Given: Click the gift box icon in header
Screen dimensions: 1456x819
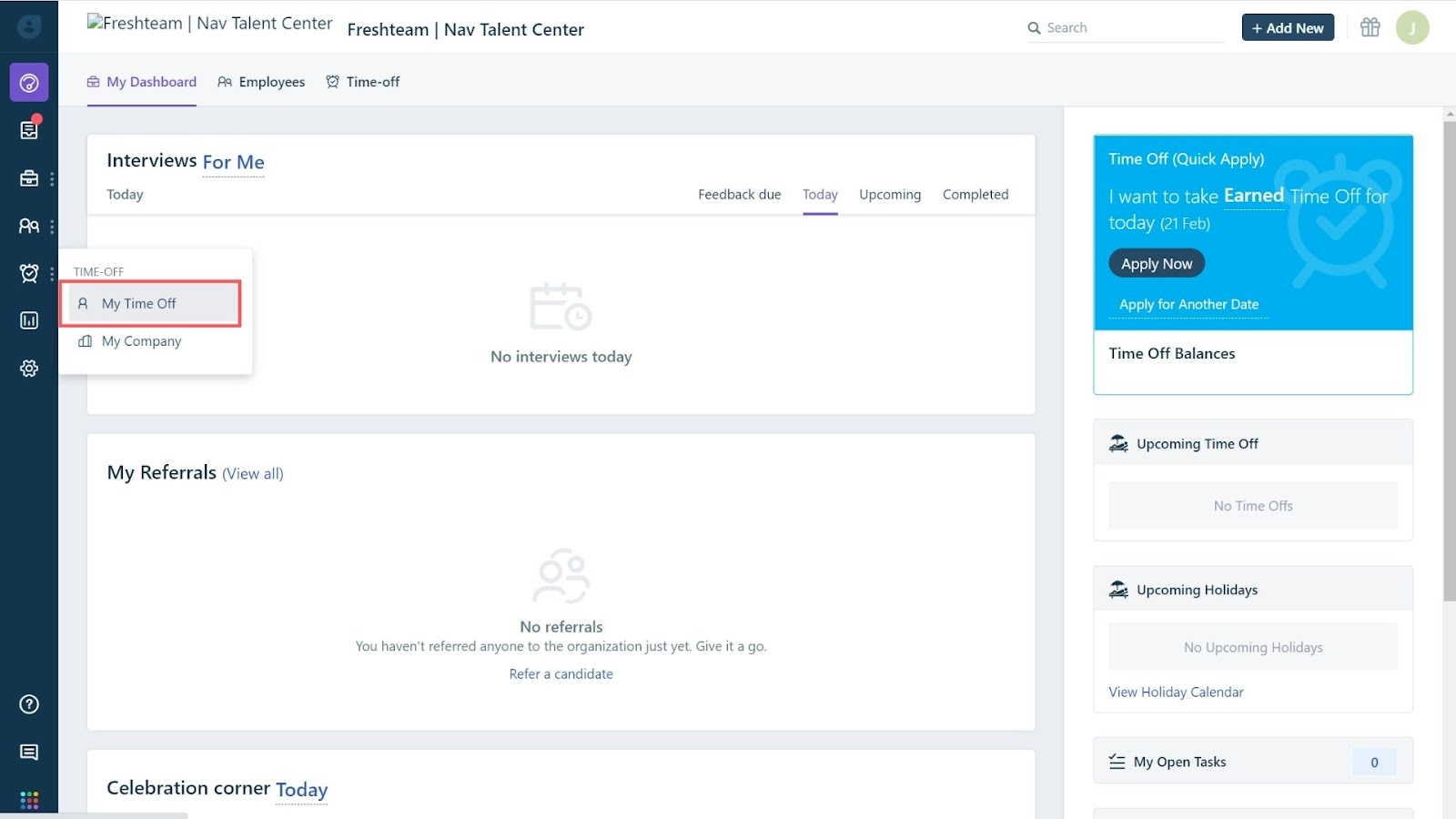Looking at the screenshot, I should click(x=1370, y=27).
